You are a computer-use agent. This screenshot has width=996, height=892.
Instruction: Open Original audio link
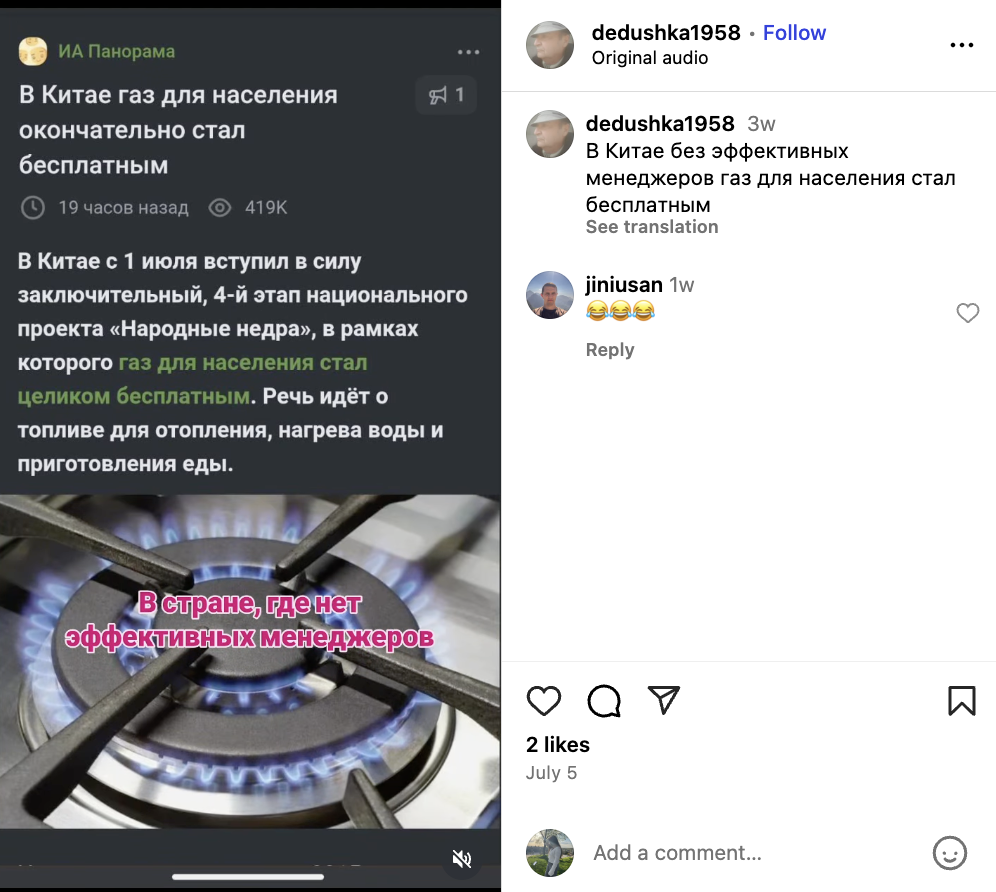pos(650,58)
